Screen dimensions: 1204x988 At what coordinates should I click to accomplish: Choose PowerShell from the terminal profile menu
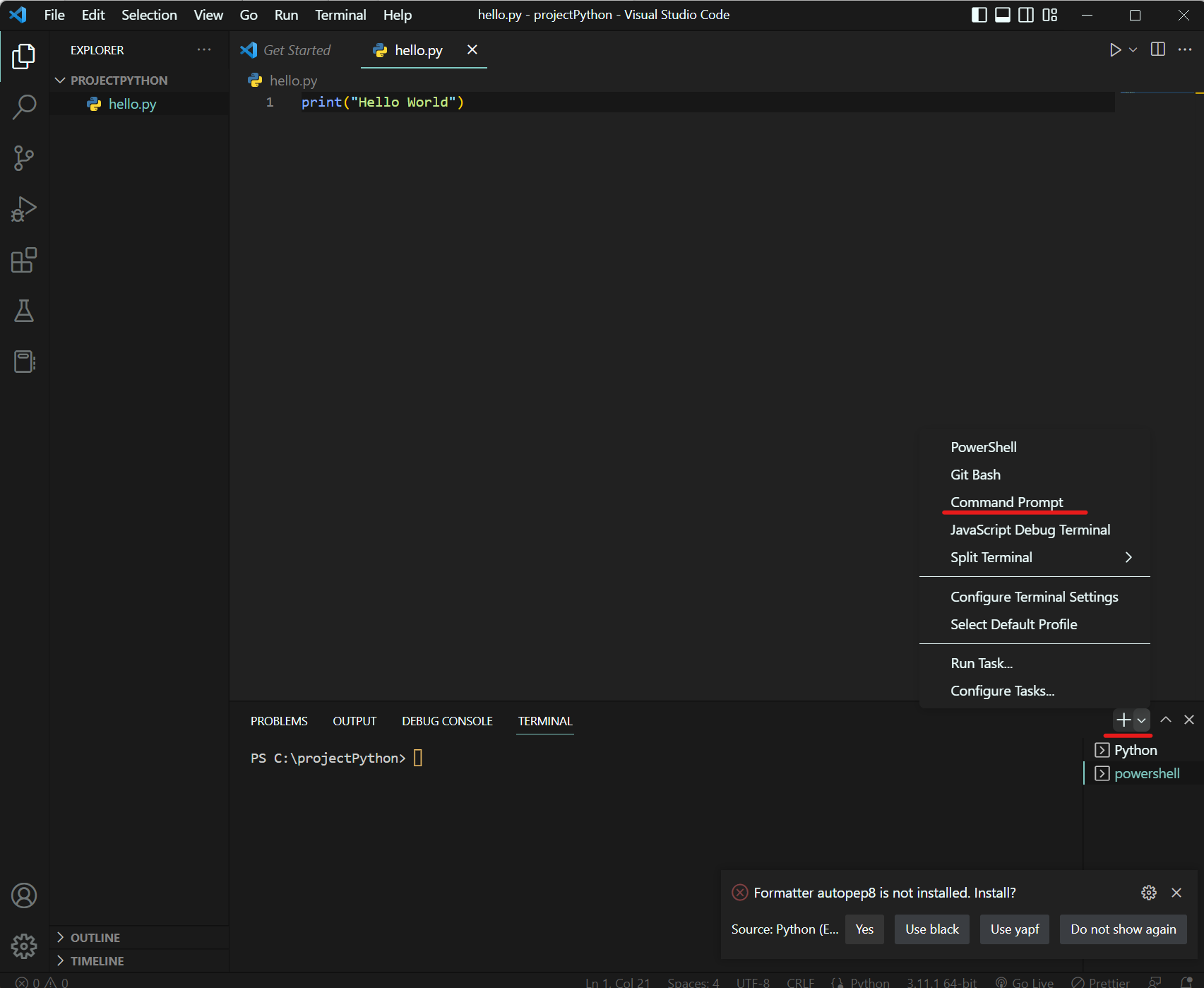[x=1035, y=447]
